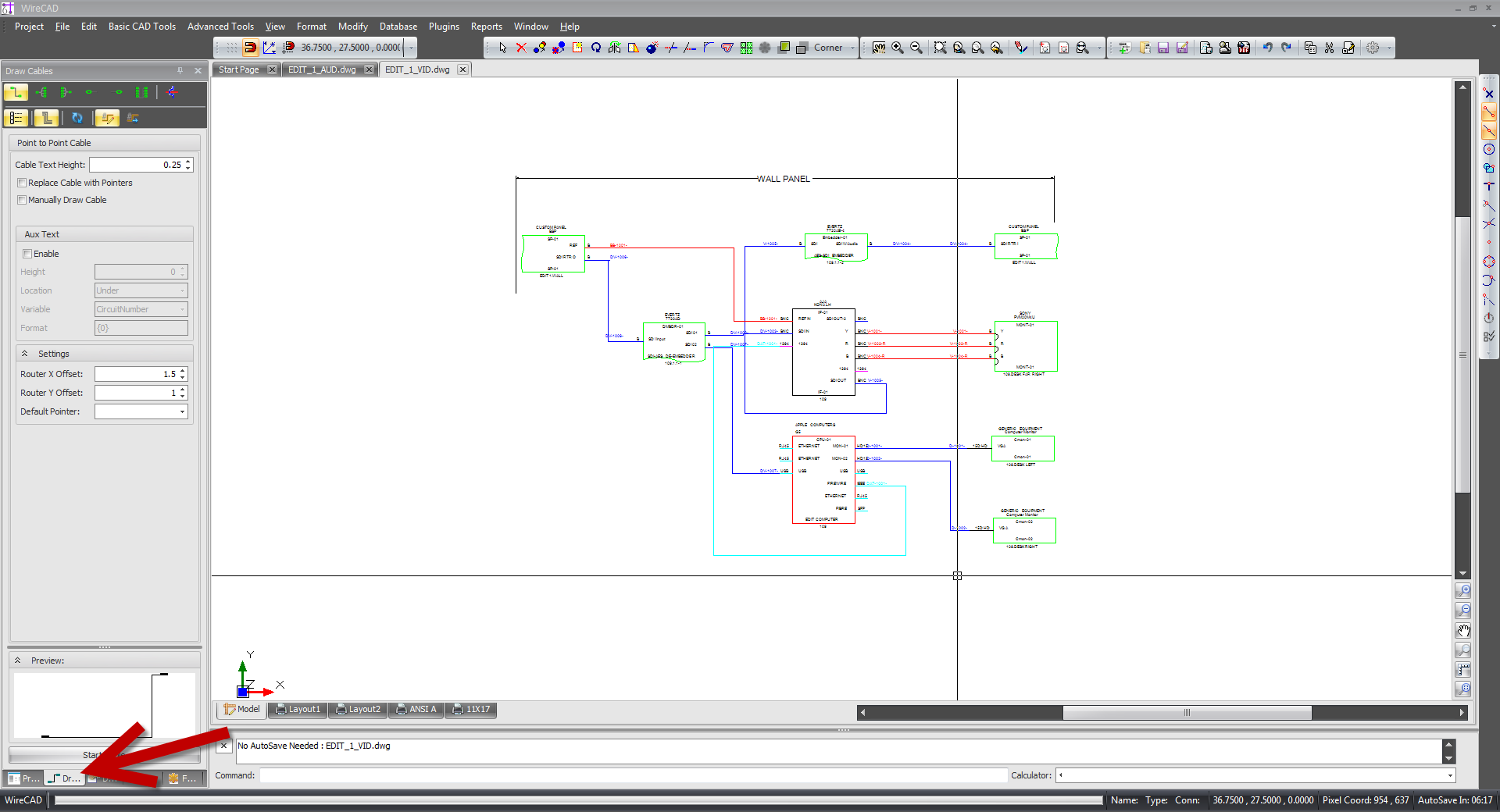Viewport: 1500px width, 812px height.
Task: Click the scissors cut icon
Action: click(1329, 48)
